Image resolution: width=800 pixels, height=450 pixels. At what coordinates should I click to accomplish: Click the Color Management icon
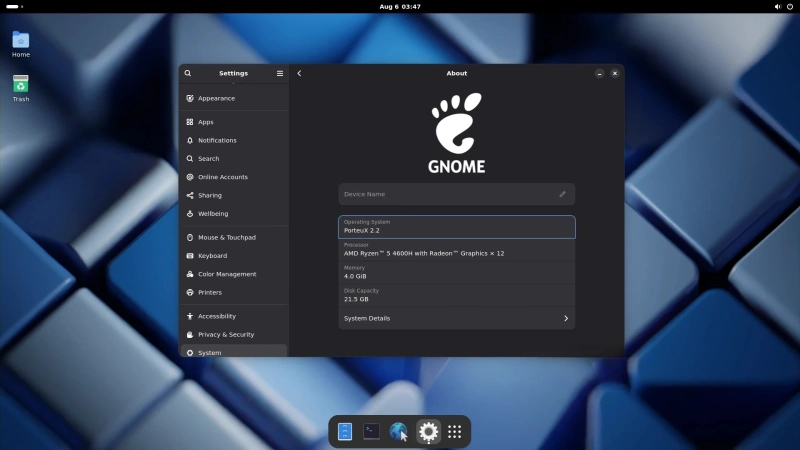click(190, 274)
